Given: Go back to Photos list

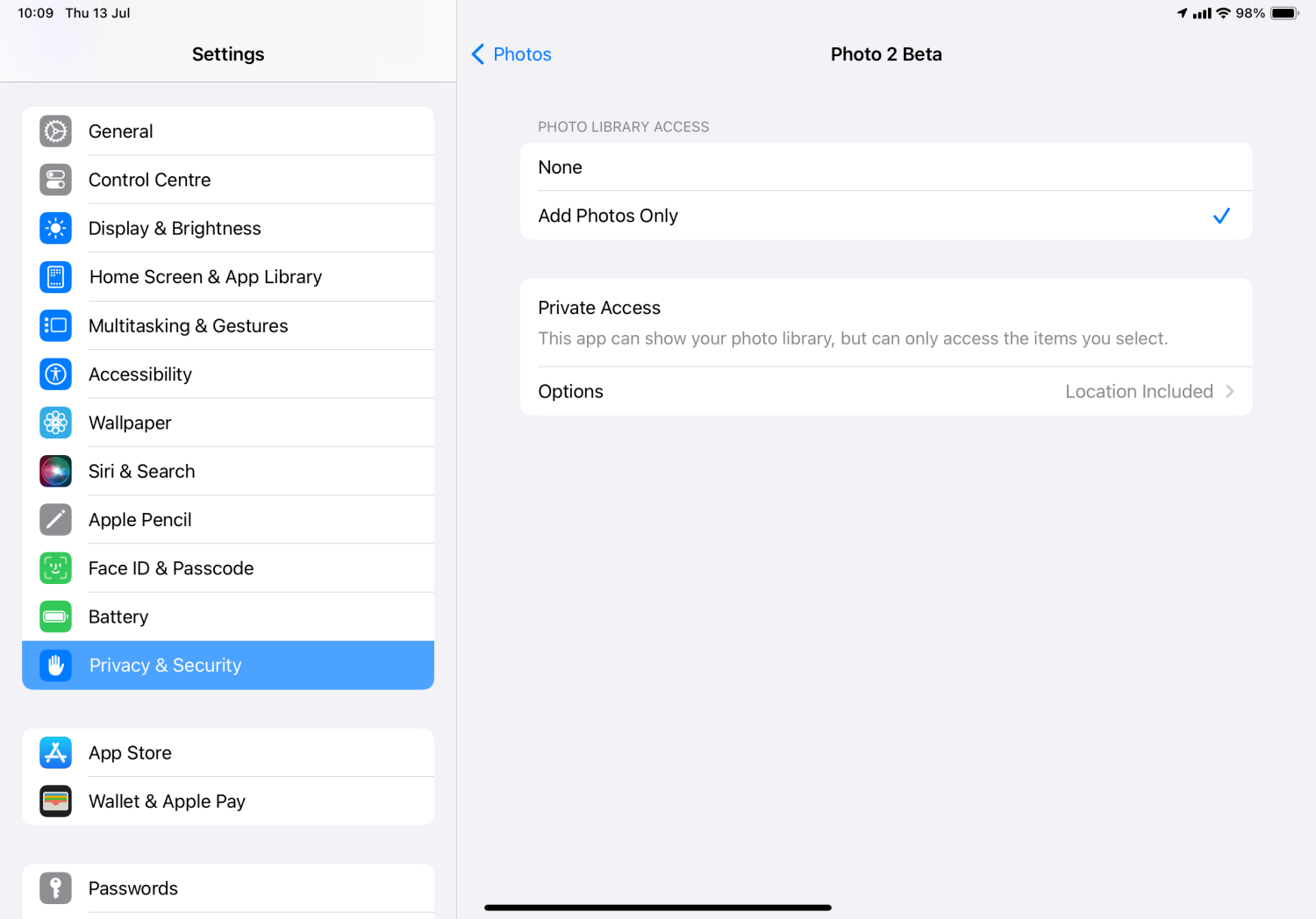Looking at the screenshot, I should [x=522, y=54].
